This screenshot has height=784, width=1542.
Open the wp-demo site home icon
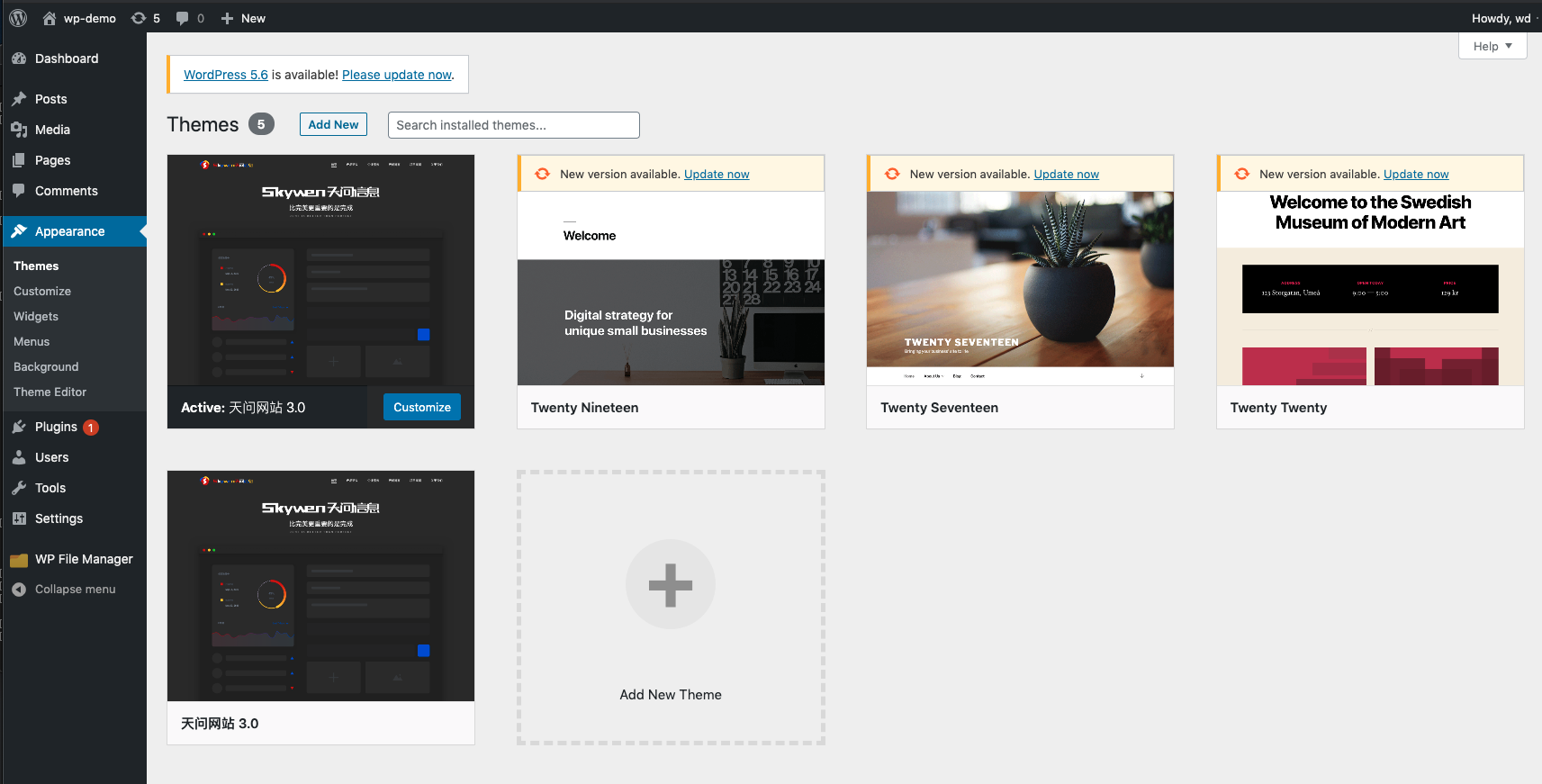pyautogui.click(x=50, y=18)
